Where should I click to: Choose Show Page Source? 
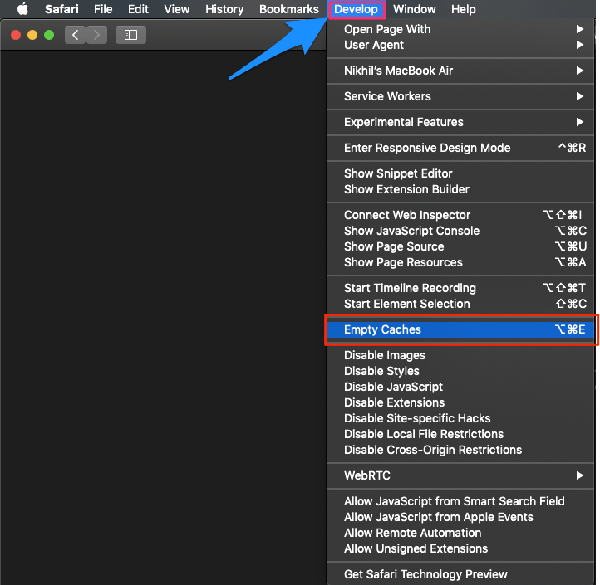[x=461, y=247]
